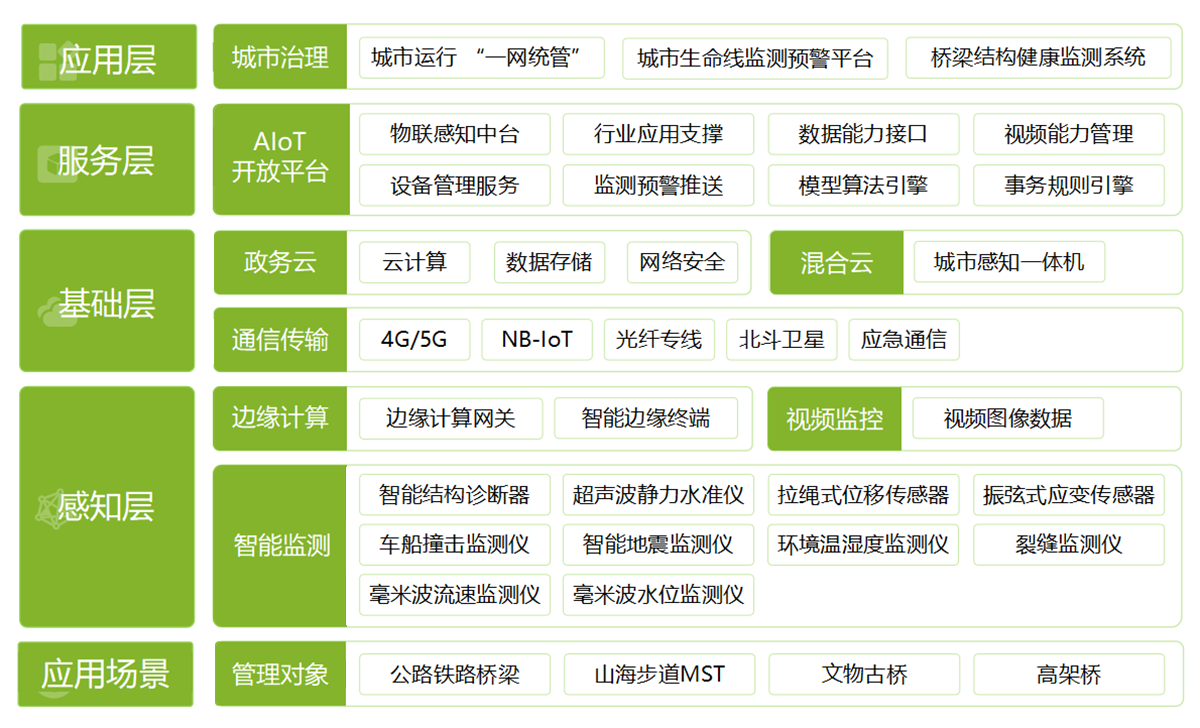Choose the 振弦式应变传感器 box
Viewport: 1200px width, 728px height.
click(1069, 495)
